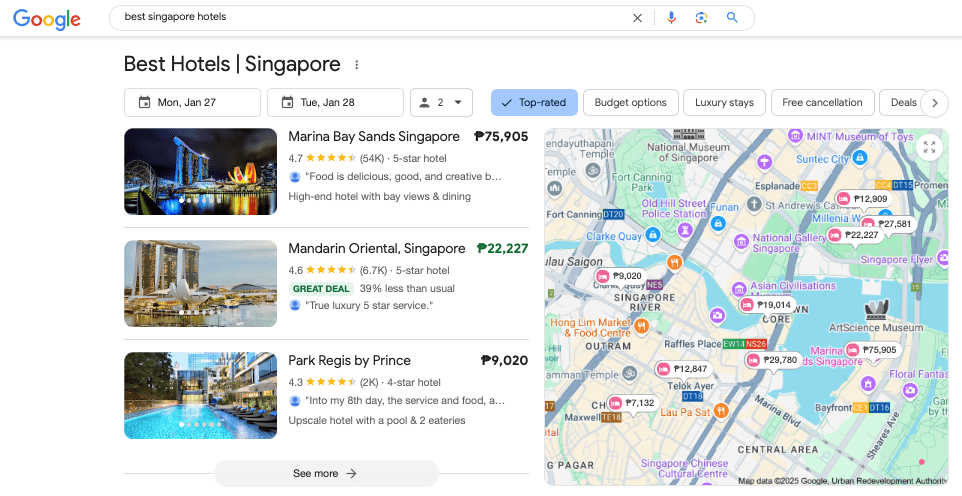Click the Asian Civilisations museum marker
This screenshot has width=962, height=496.
click(x=739, y=289)
